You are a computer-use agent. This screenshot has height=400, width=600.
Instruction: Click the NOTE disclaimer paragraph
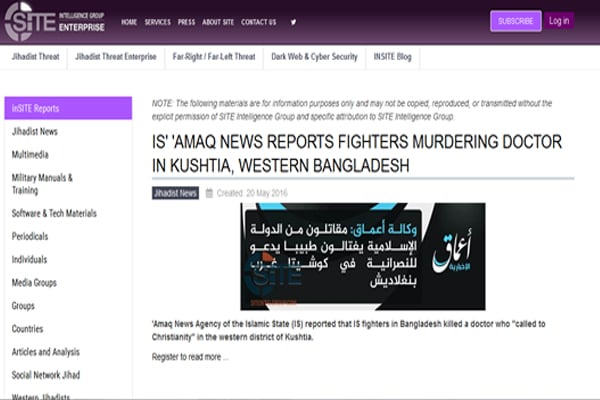(352, 110)
